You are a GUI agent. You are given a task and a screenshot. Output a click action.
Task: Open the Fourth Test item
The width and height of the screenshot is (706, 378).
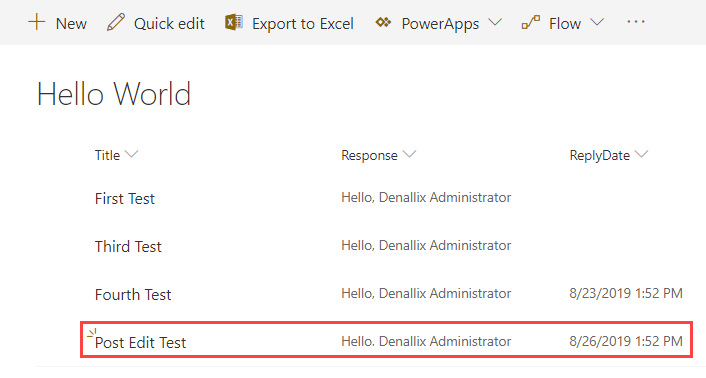click(133, 295)
